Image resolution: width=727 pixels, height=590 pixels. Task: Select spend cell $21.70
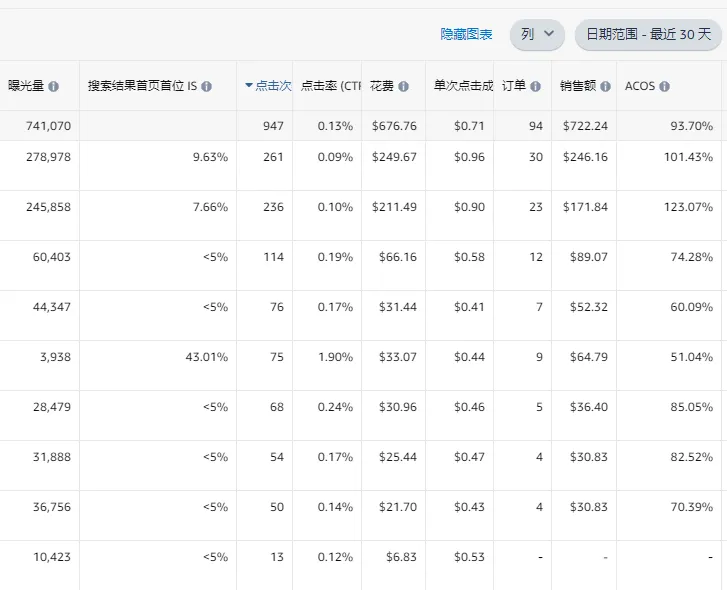[x=398, y=508]
